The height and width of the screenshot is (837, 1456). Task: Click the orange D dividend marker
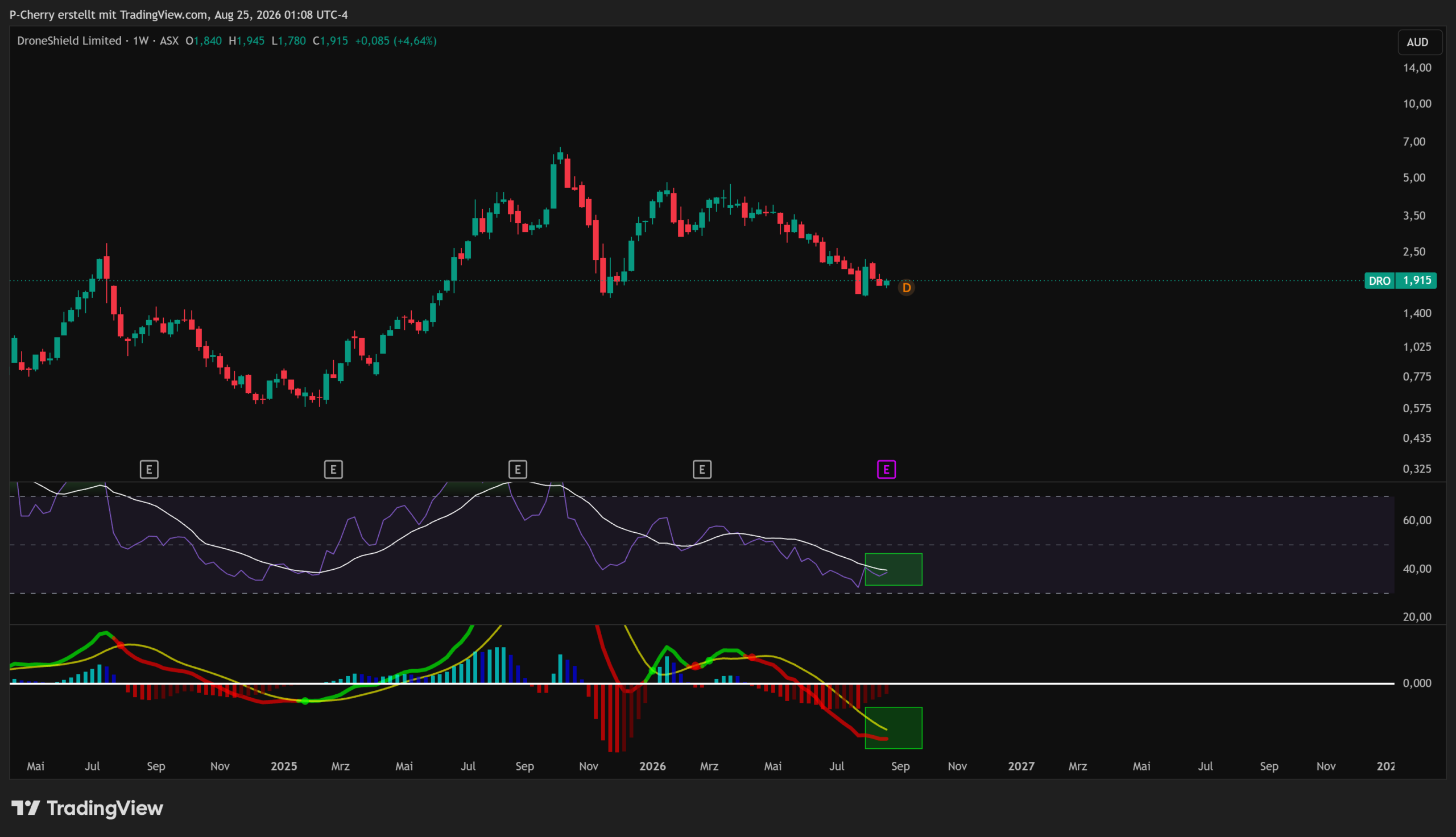907,287
